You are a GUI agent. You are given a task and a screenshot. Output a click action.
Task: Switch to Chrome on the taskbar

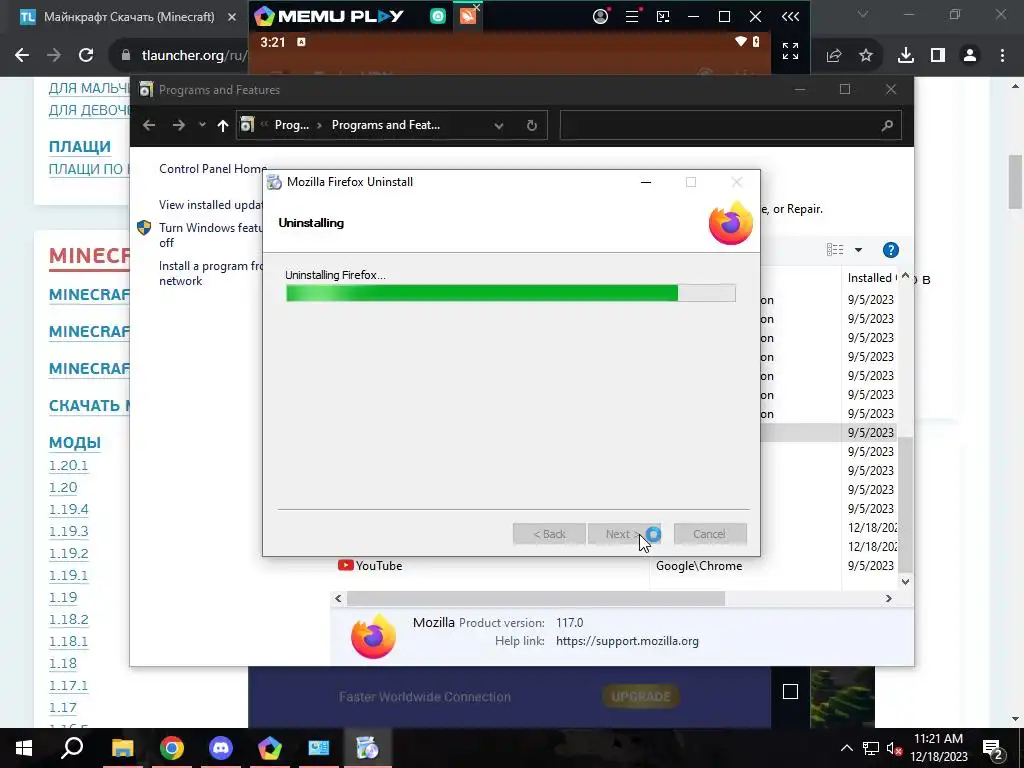tap(171, 748)
